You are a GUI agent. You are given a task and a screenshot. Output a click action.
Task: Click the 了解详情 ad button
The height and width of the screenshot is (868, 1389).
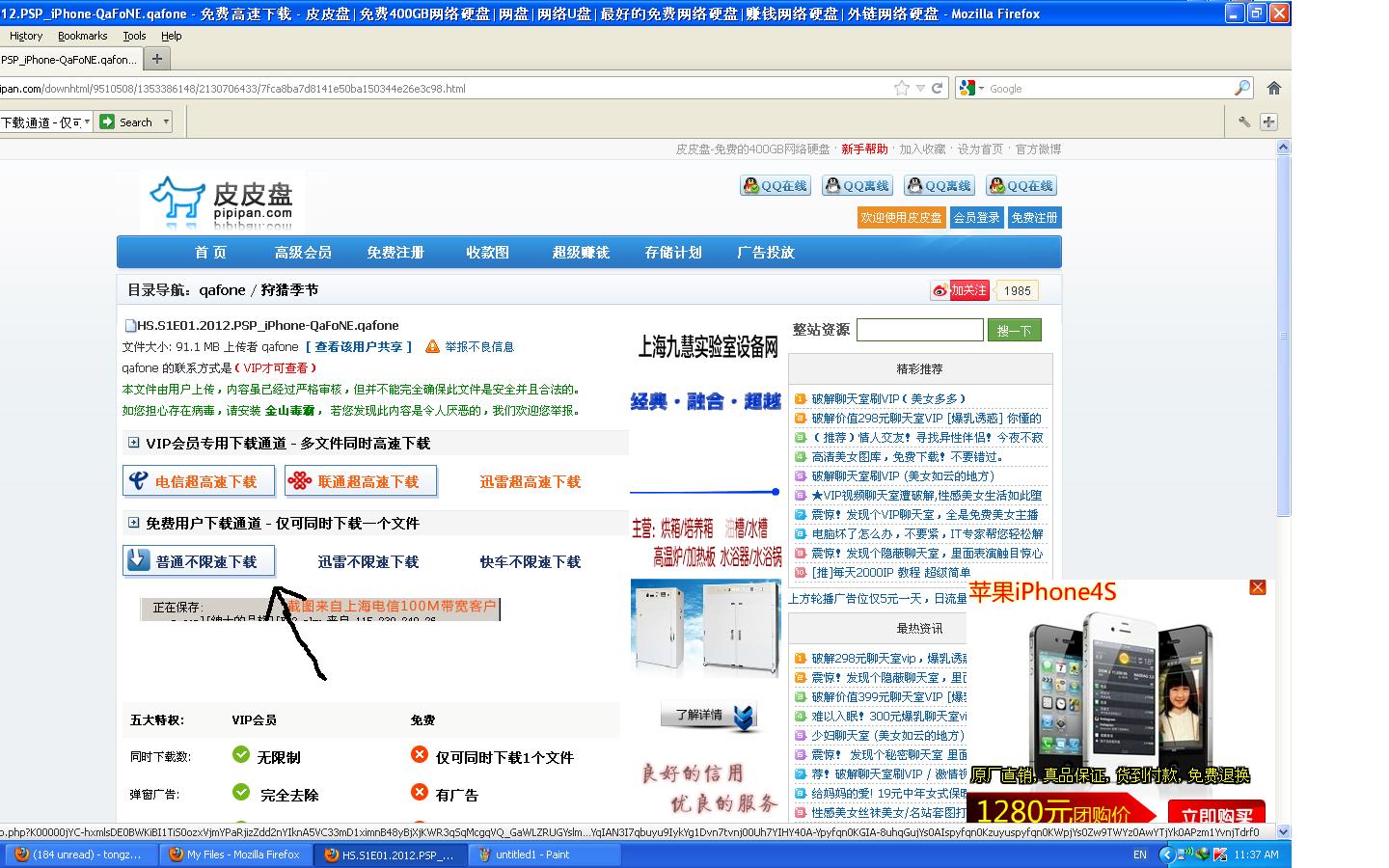pos(708,715)
